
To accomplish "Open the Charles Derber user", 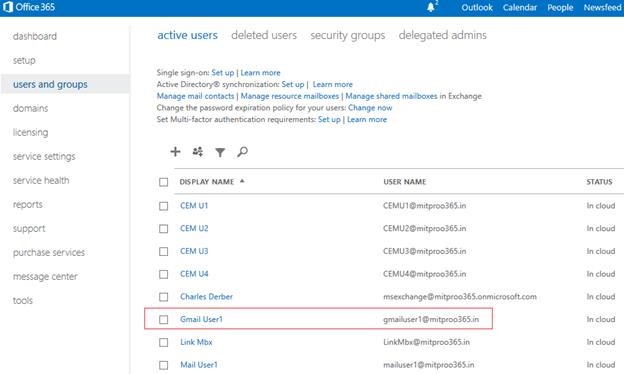I will click(206, 296).
